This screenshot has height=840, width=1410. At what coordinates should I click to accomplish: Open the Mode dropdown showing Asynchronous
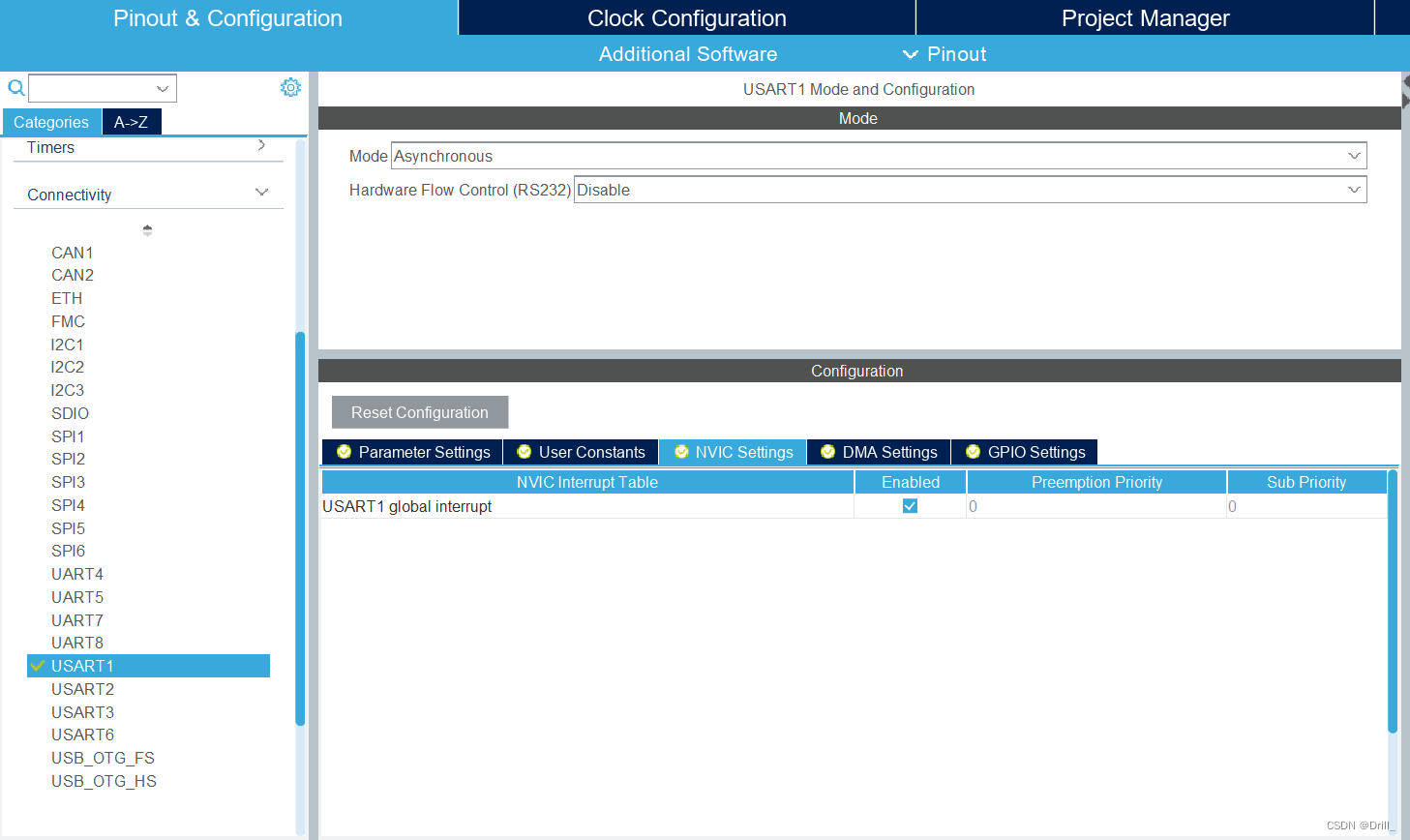tap(879, 156)
